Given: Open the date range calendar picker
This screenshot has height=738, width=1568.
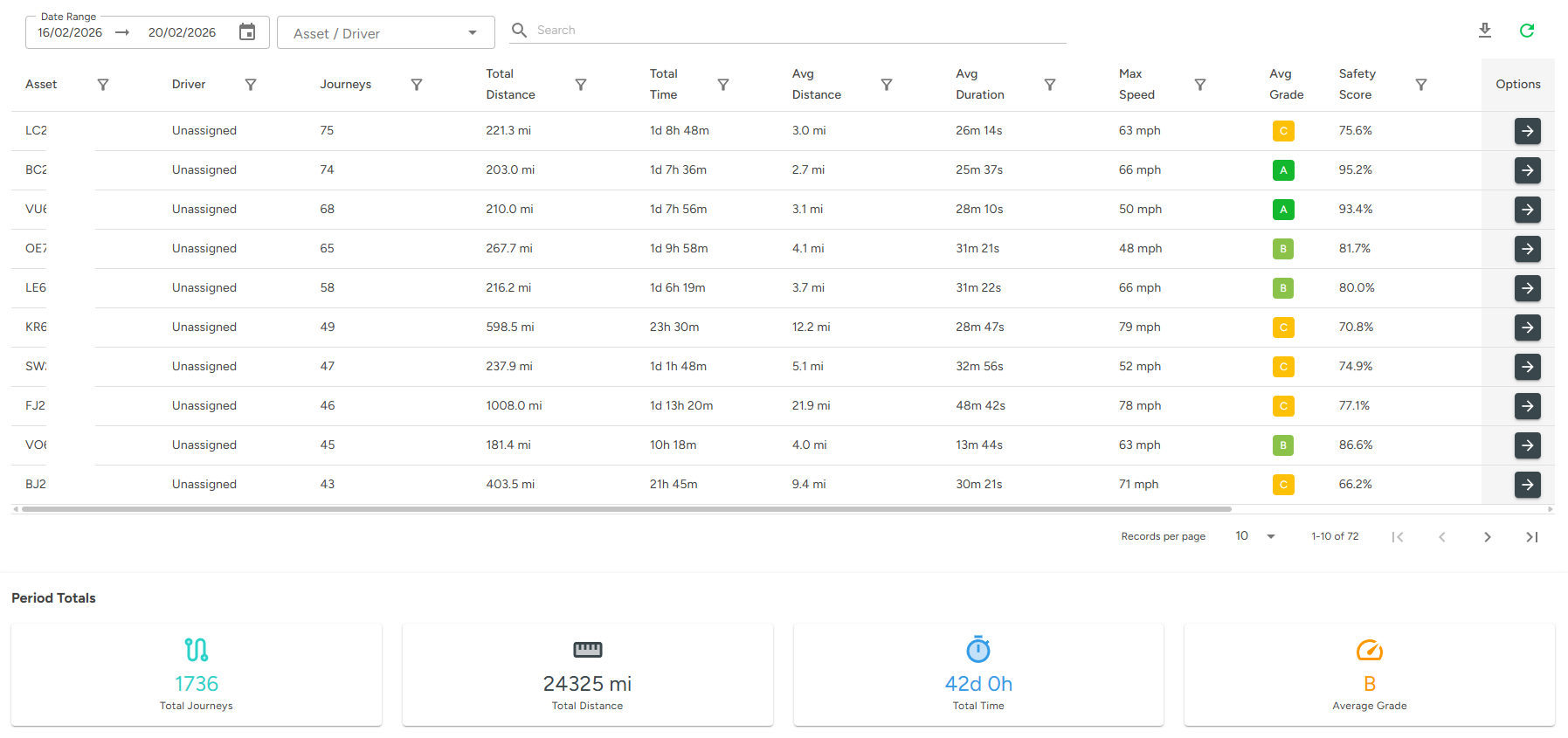Looking at the screenshot, I should click(247, 32).
